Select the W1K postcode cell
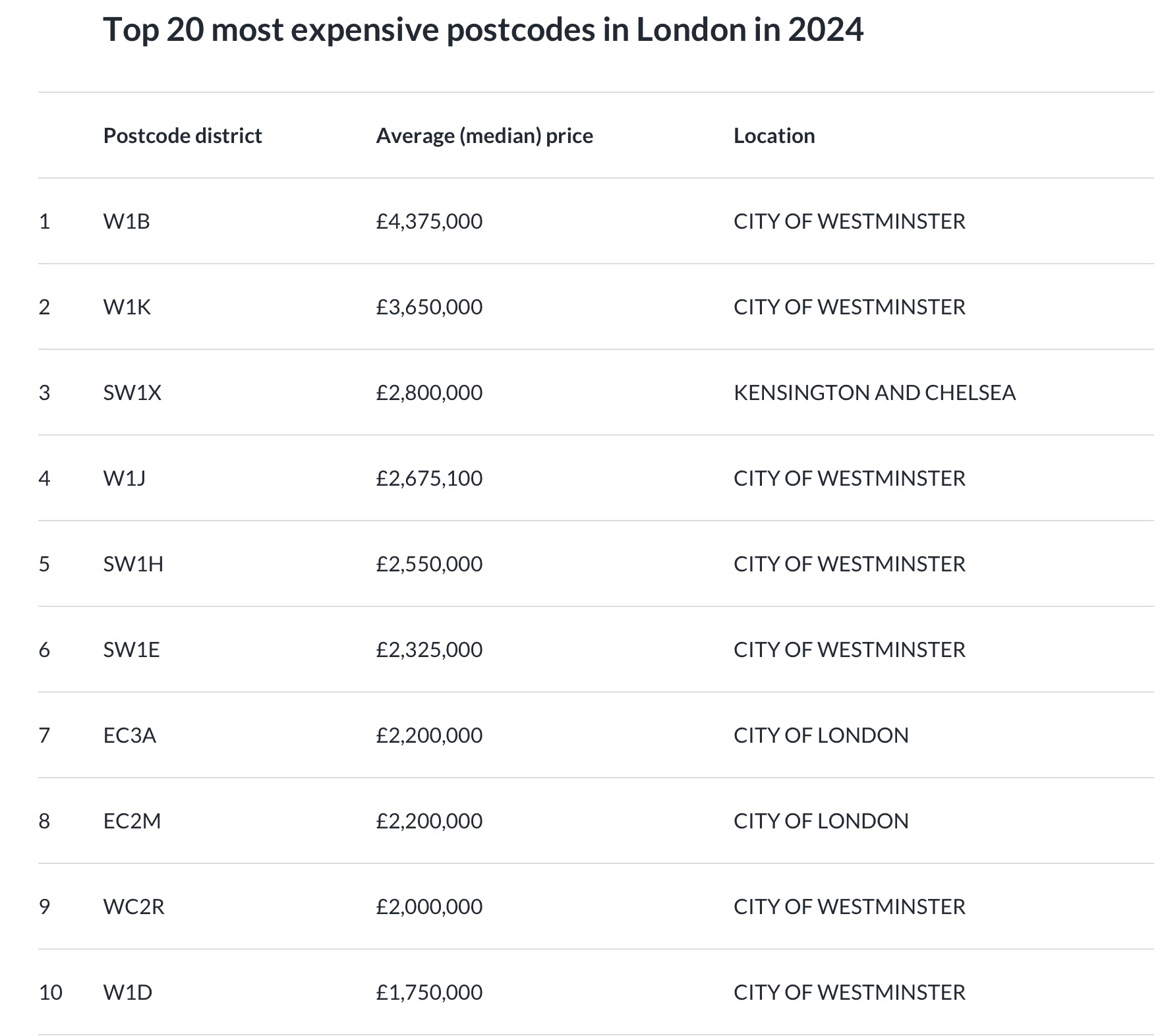 pyautogui.click(x=127, y=307)
